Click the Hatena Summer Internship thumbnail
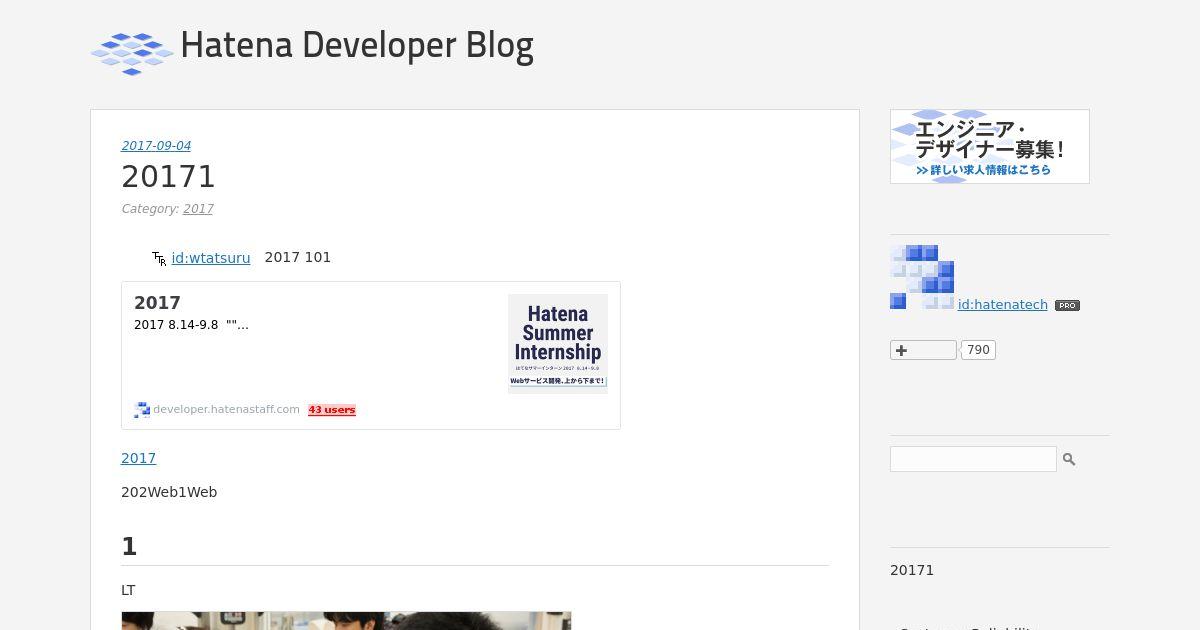Image resolution: width=1200 pixels, height=630 pixels. click(558, 343)
